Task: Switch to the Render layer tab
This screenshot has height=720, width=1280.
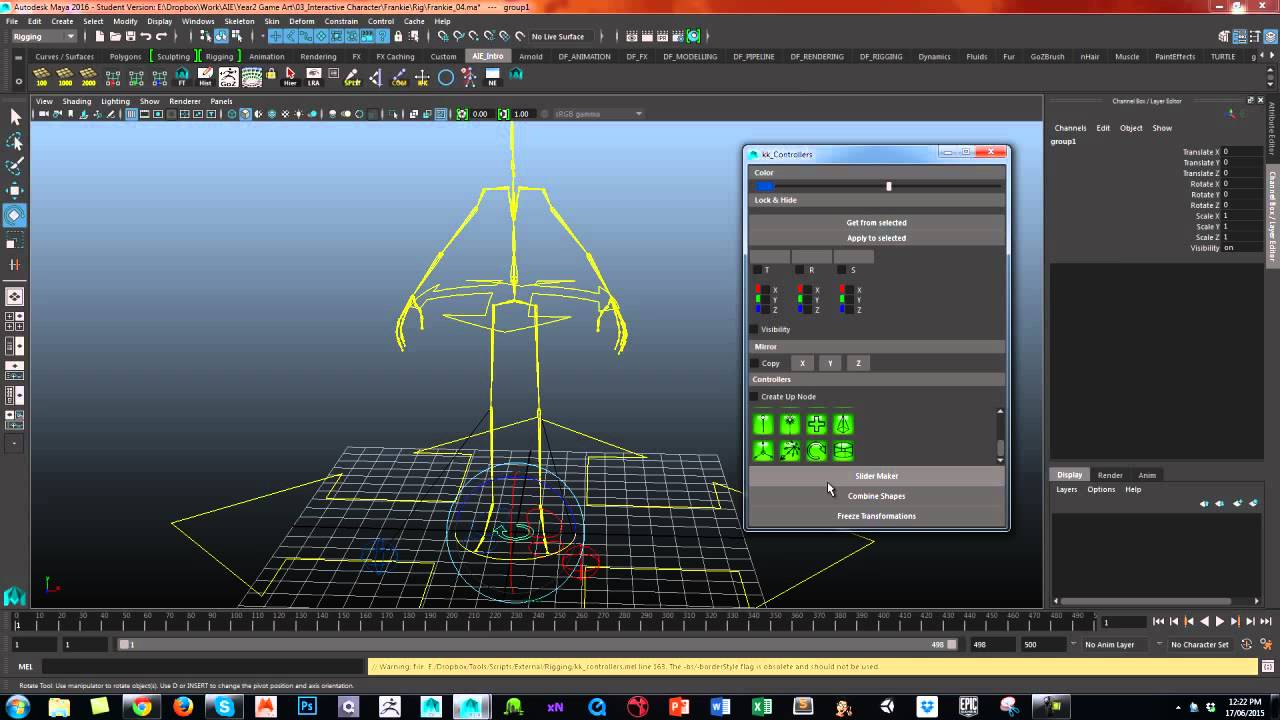Action: pos(1110,475)
